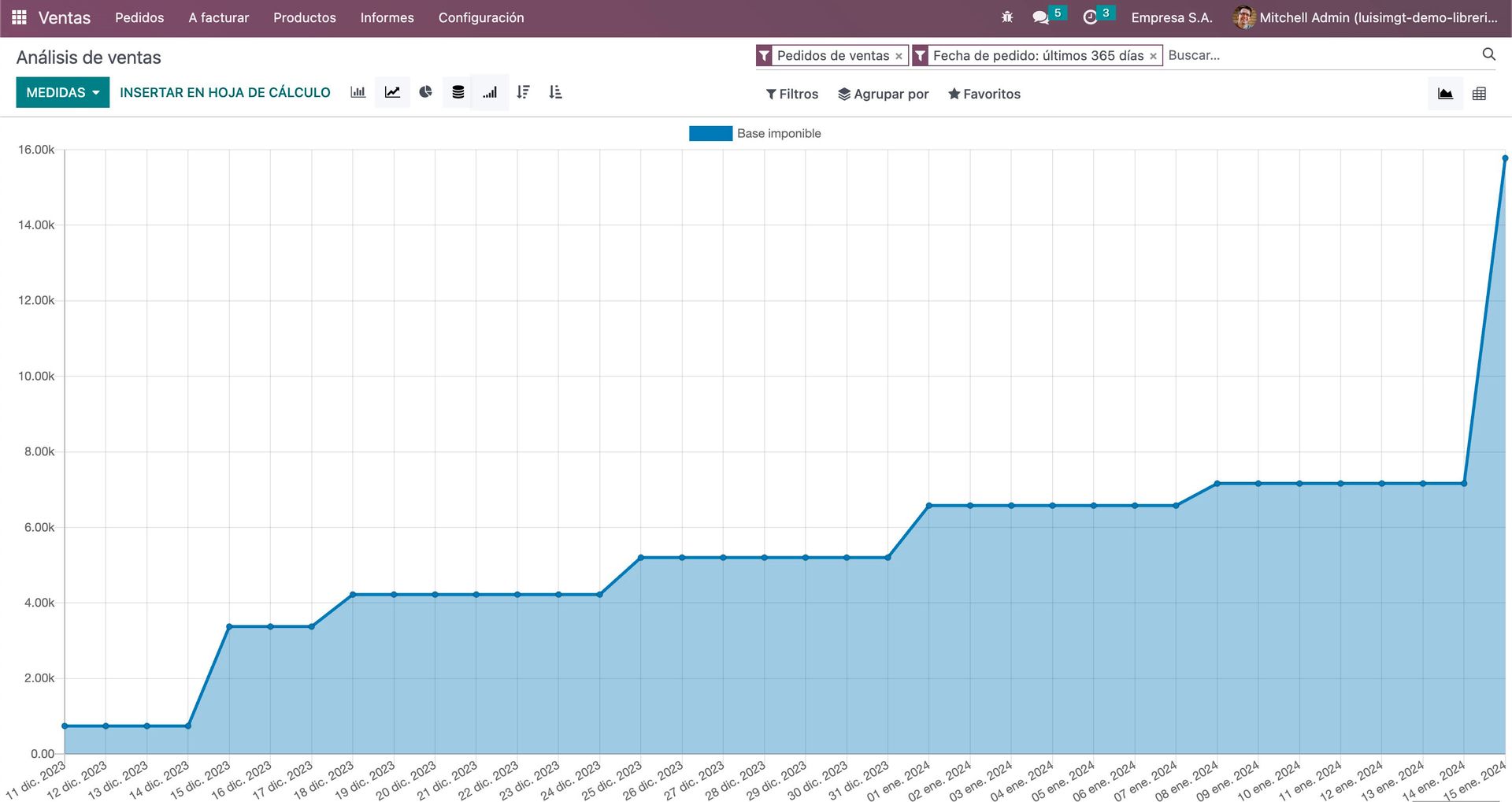The width and height of the screenshot is (1512, 802).
Task: Switch to bar chart view
Action: click(358, 92)
